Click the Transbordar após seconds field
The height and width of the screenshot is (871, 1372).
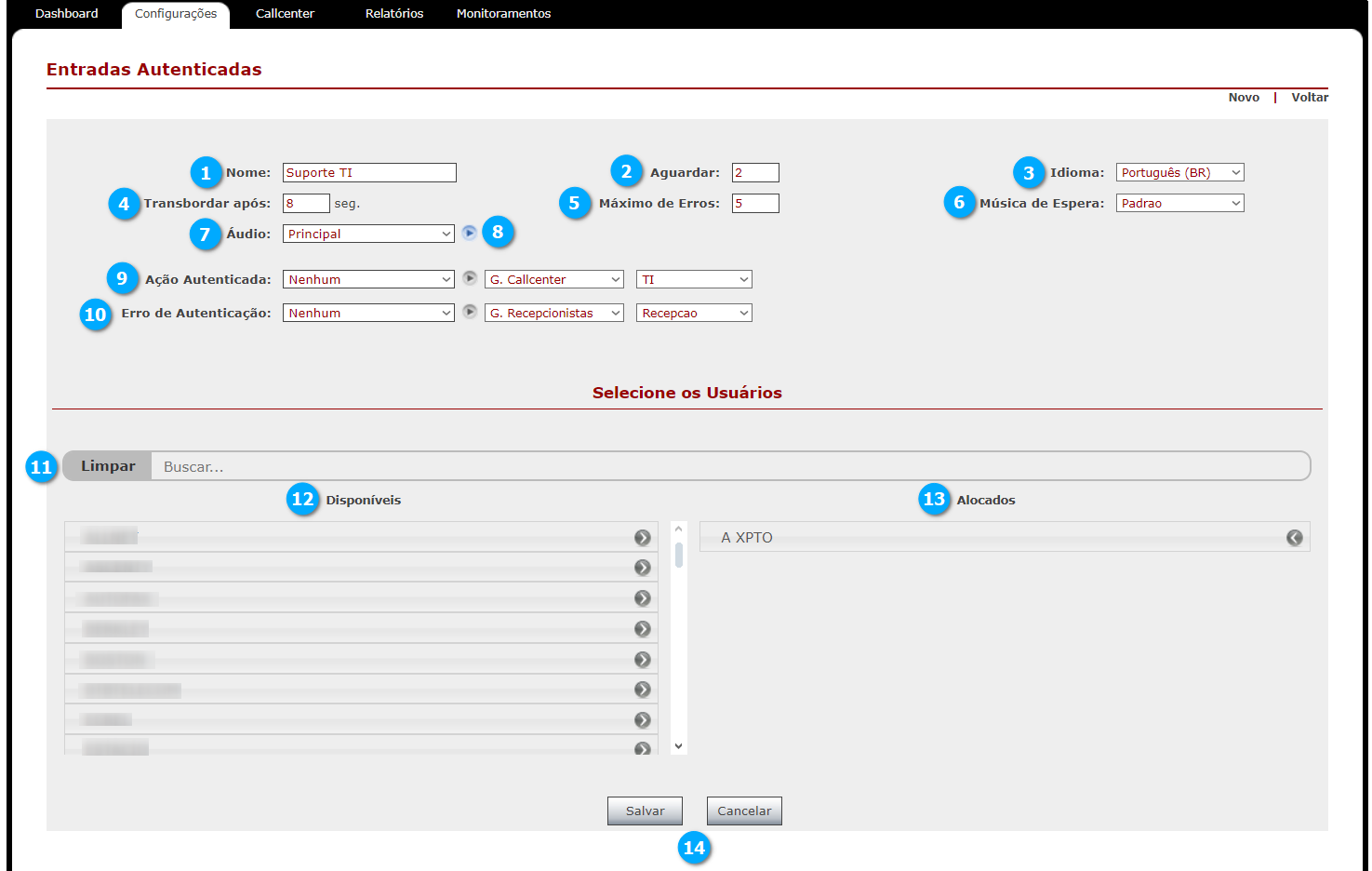(x=306, y=203)
